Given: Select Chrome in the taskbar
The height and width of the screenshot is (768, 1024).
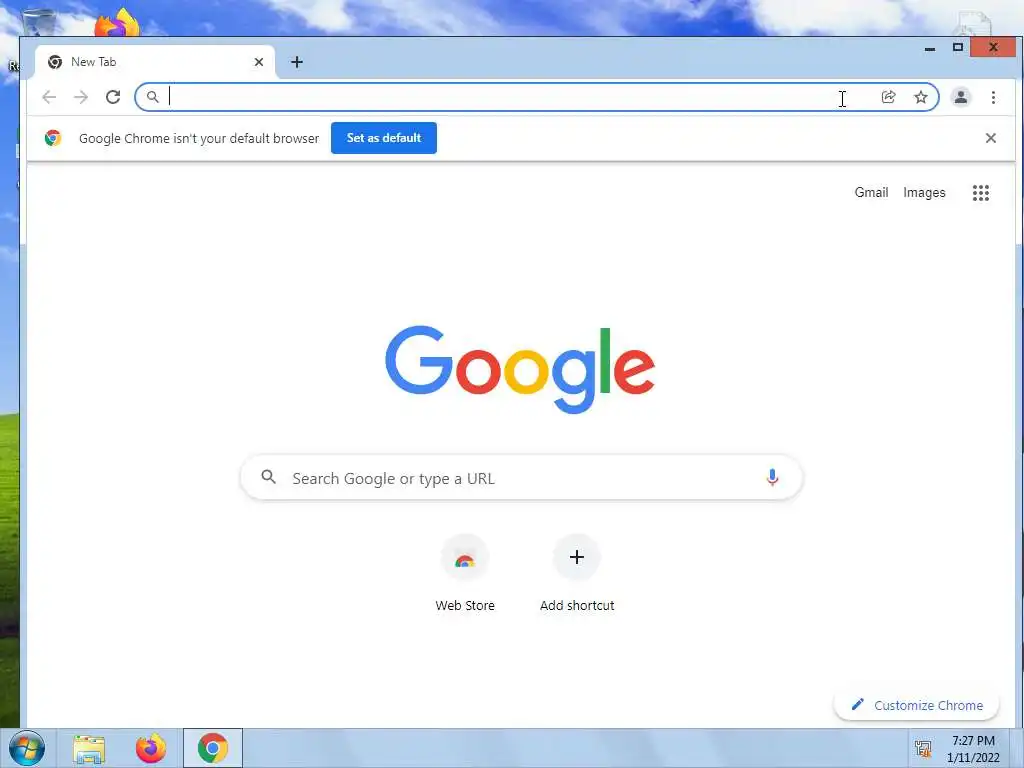Looking at the screenshot, I should point(213,748).
